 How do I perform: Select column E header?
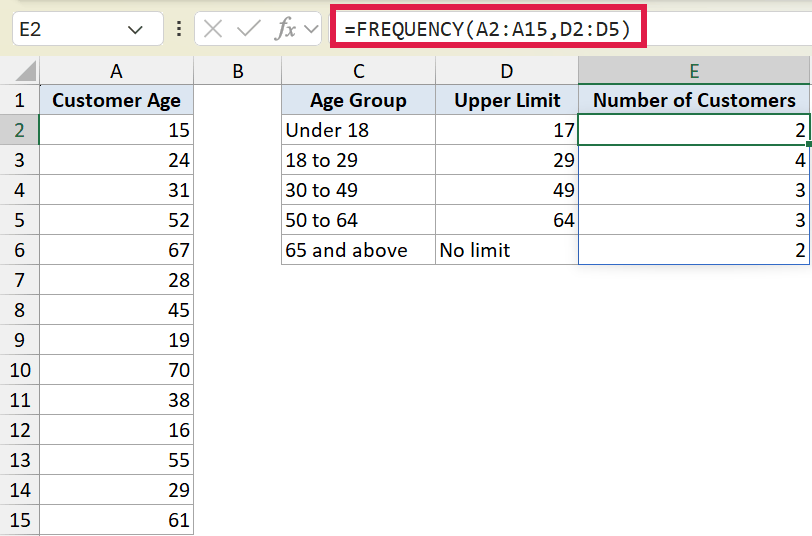[694, 71]
